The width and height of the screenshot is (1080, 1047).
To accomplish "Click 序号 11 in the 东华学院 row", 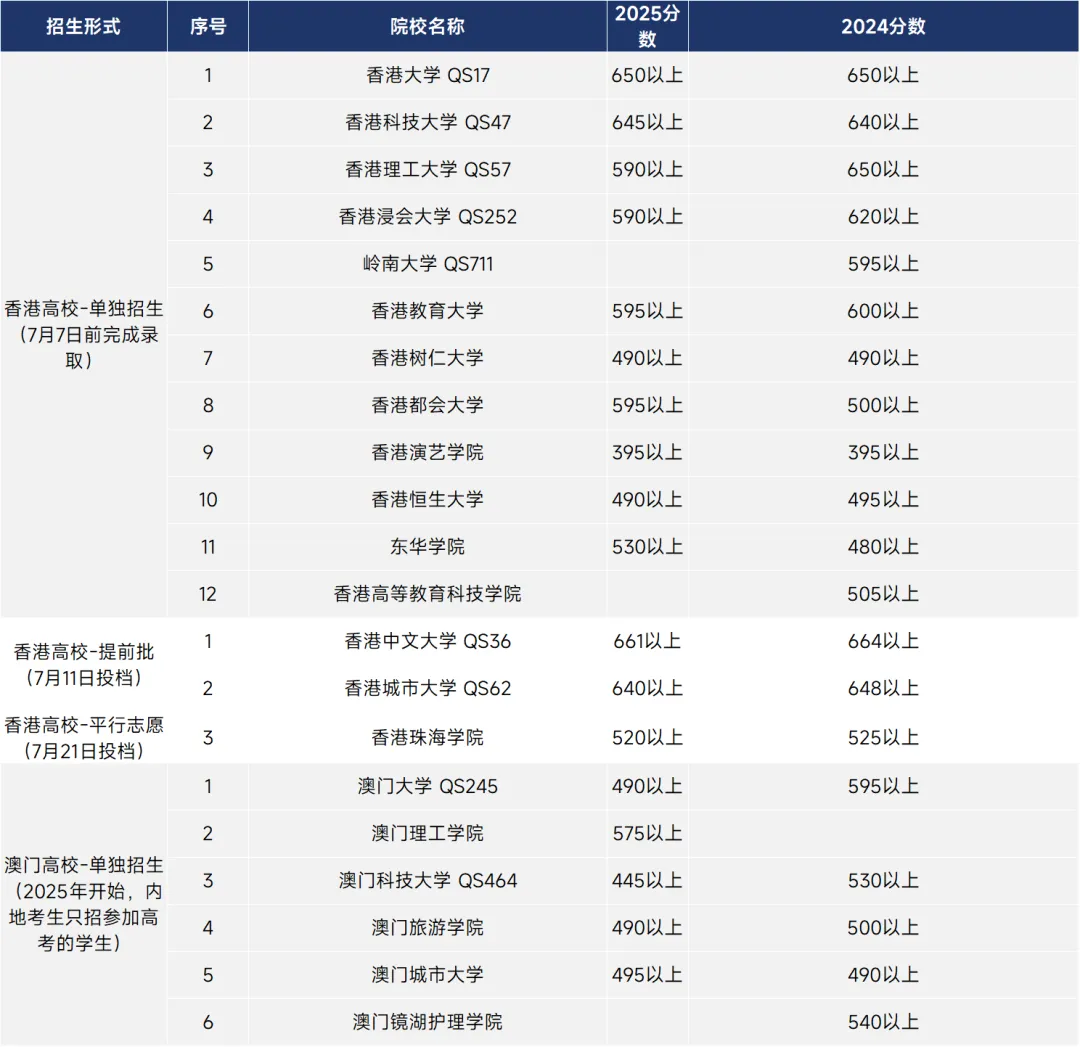I will (208, 547).
